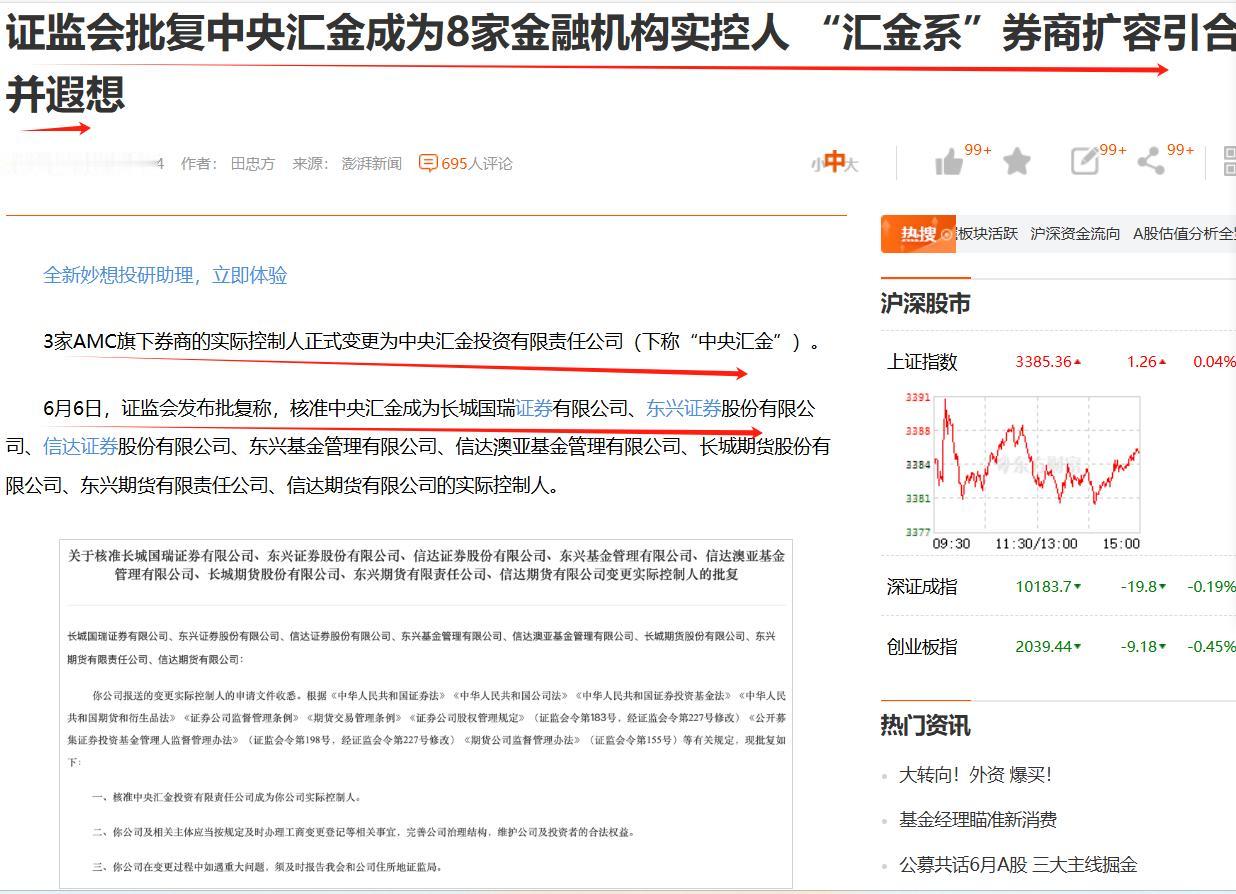Open the 东兴证券 stock link
Image resolution: width=1236 pixels, height=894 pixels.
pyautogui.click(x=683, y=408)
